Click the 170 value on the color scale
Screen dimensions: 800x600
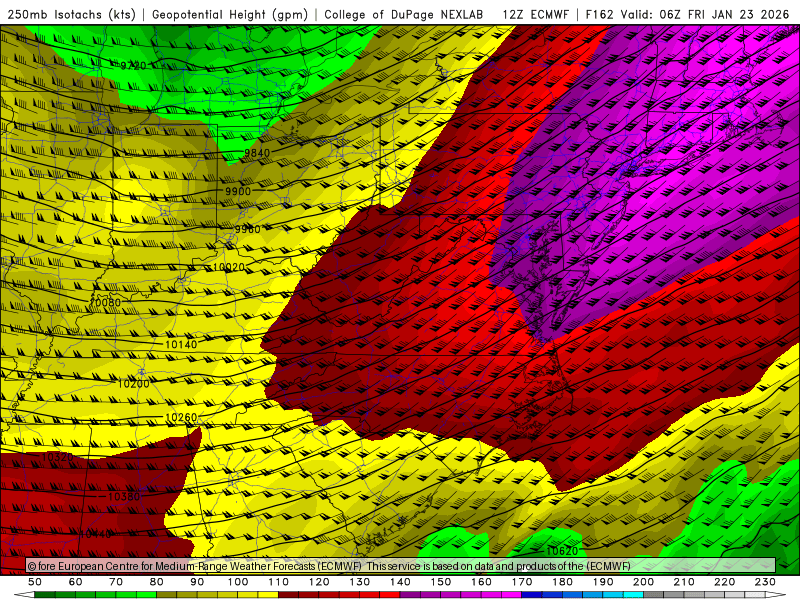522,582
